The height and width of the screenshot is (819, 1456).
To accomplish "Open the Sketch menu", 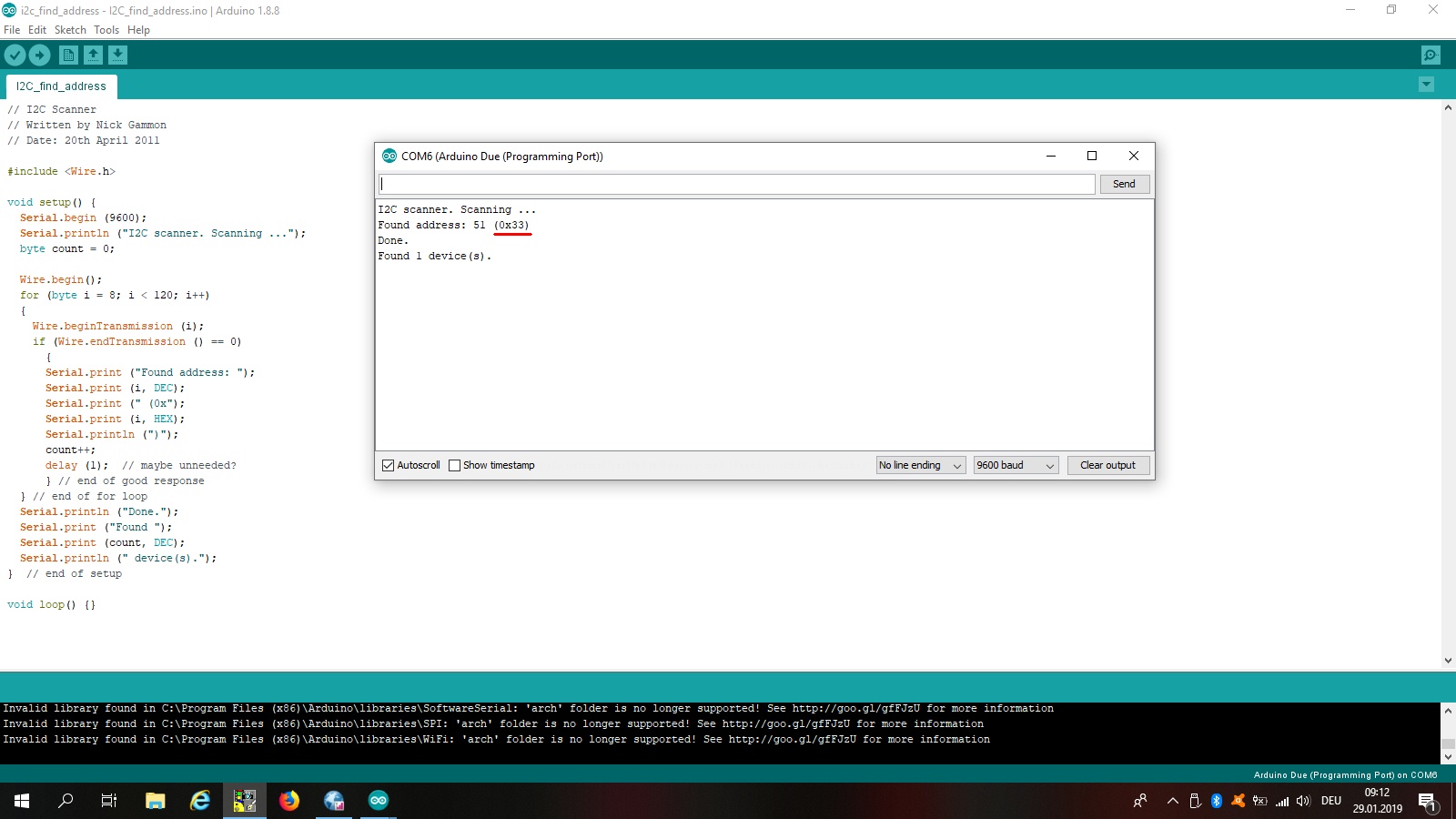I will tap(70, 30).
